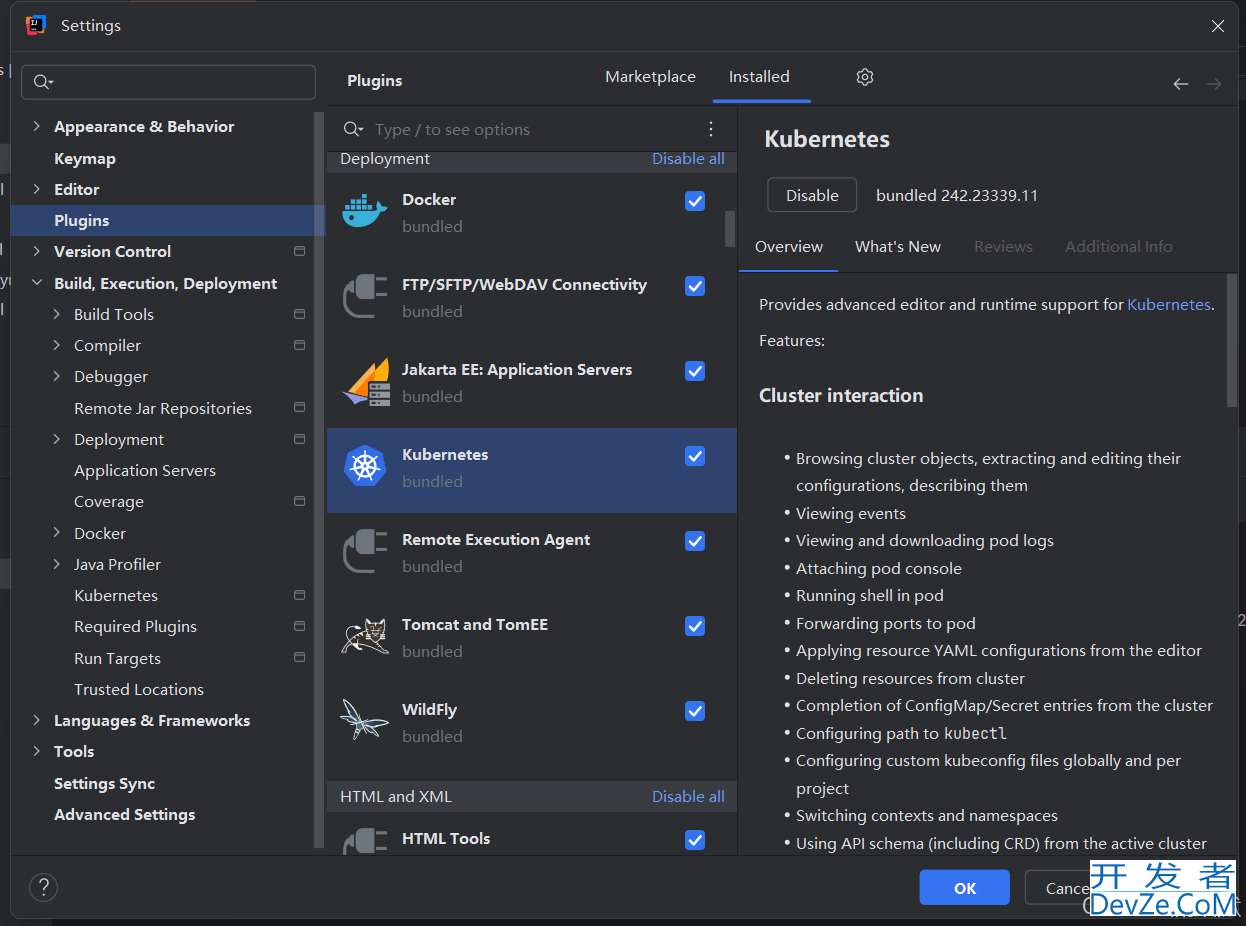Click project-level marker beside Remote Jar Repositories
This screenshot has width=1246, height=926.
(299, 408)
